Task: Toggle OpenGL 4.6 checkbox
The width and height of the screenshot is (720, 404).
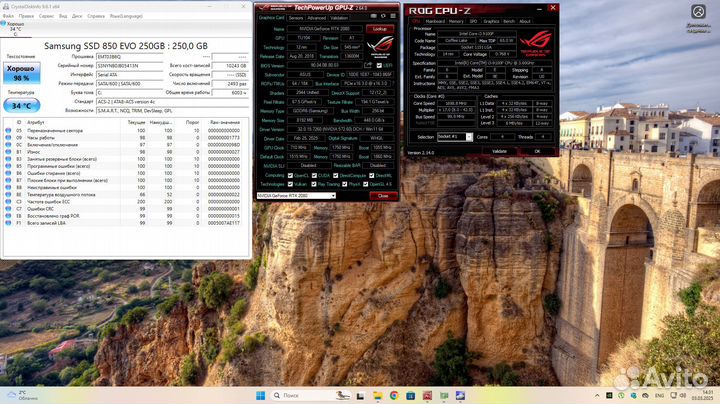Action: (366, 184)
